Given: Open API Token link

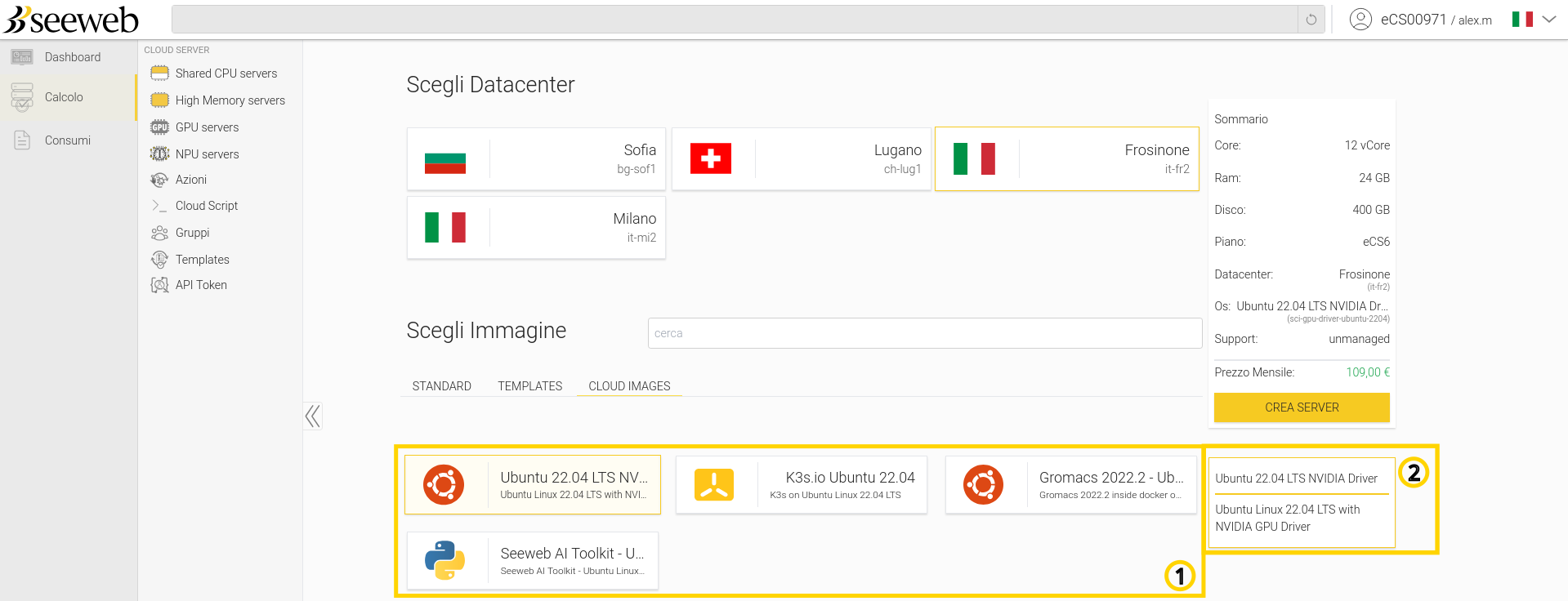Looking at the screenshot, I should (x=201, y=285).
